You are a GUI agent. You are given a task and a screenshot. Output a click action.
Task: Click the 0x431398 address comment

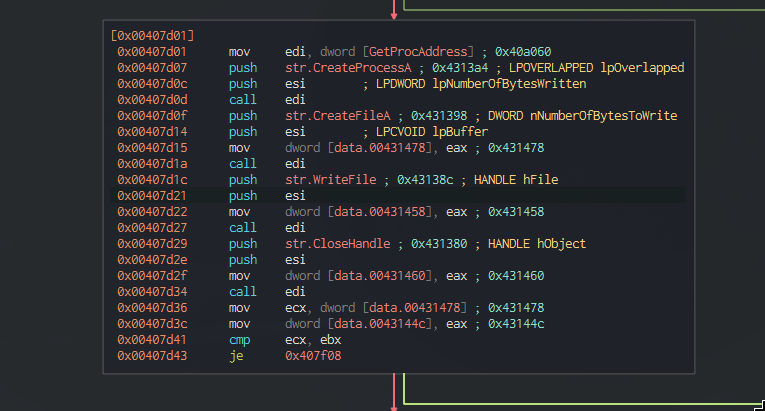(x=439, y=116)
